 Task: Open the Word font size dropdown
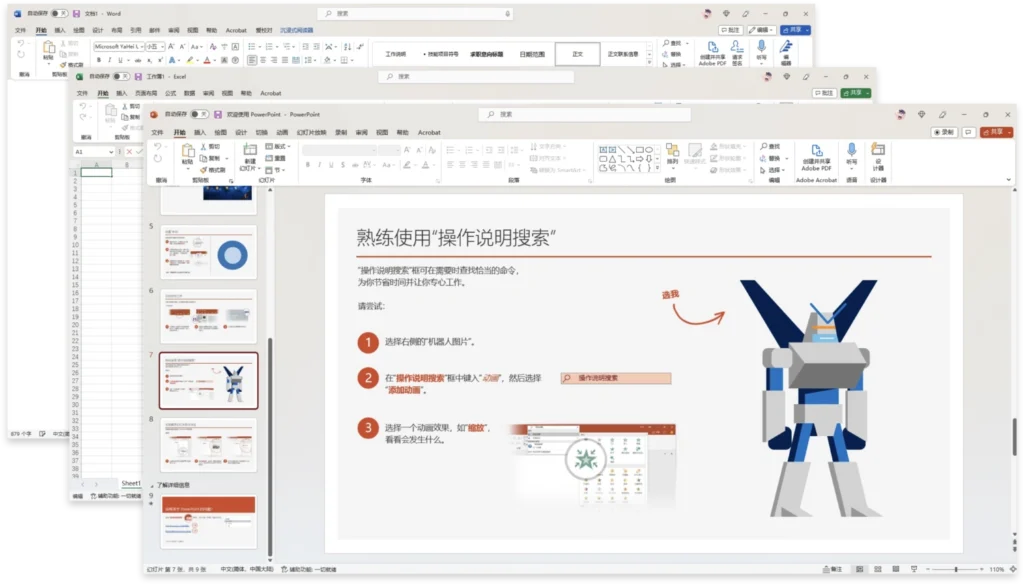(x=162, y=46)
